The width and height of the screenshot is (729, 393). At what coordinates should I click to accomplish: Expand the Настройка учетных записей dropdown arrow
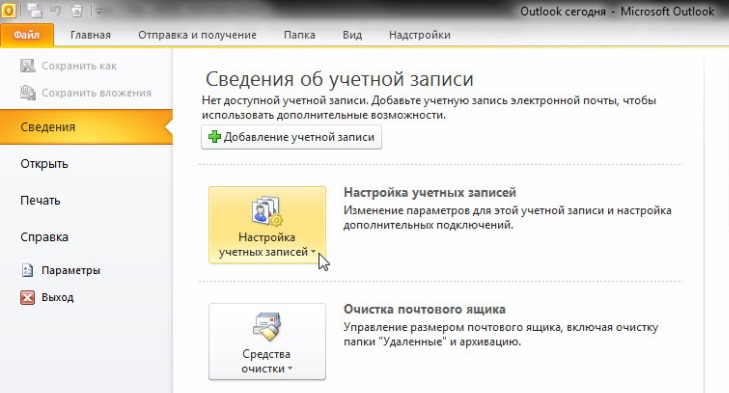click(x=313, y=252)
